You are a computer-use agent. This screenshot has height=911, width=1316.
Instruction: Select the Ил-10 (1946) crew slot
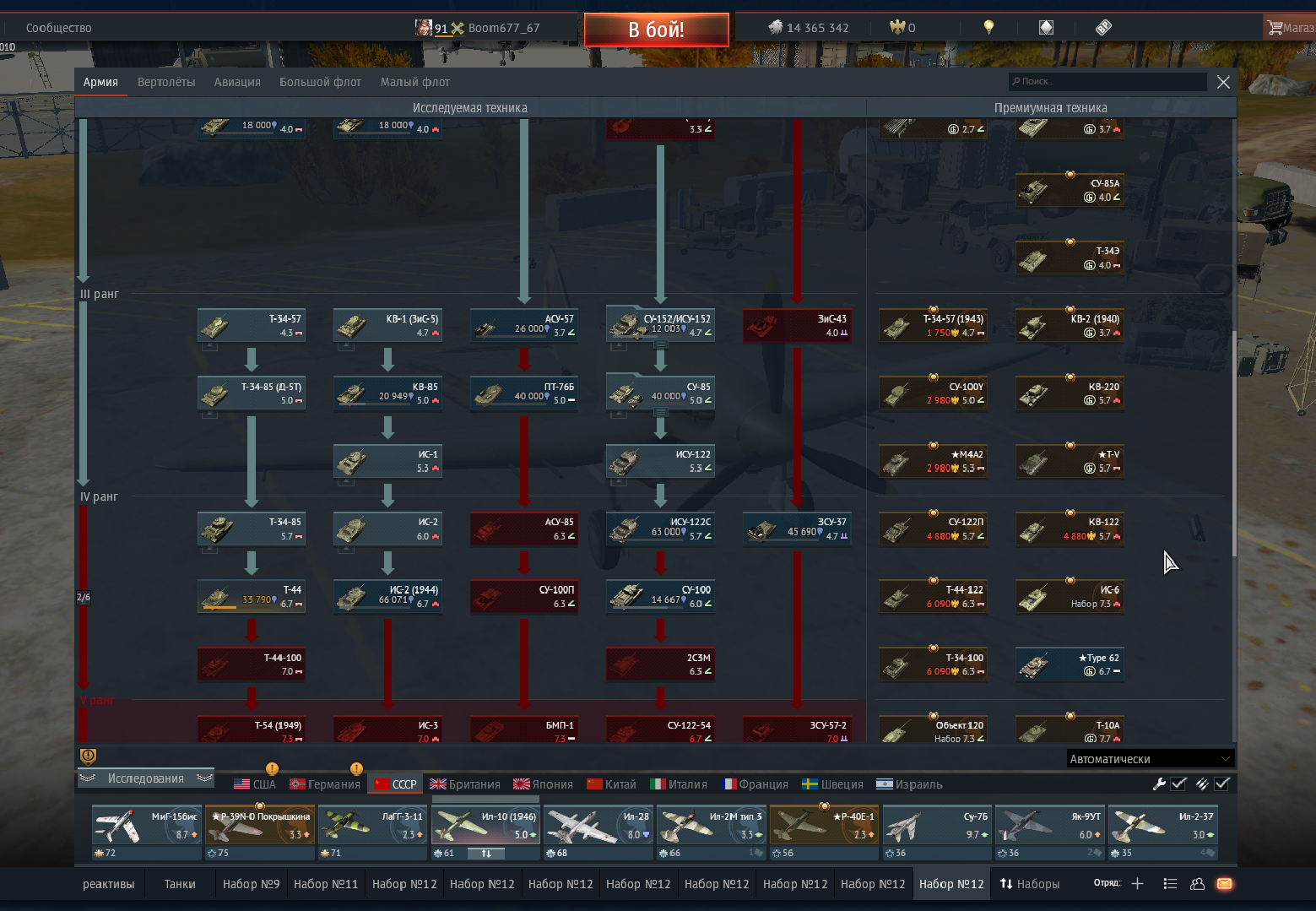[x=485, y=825]
